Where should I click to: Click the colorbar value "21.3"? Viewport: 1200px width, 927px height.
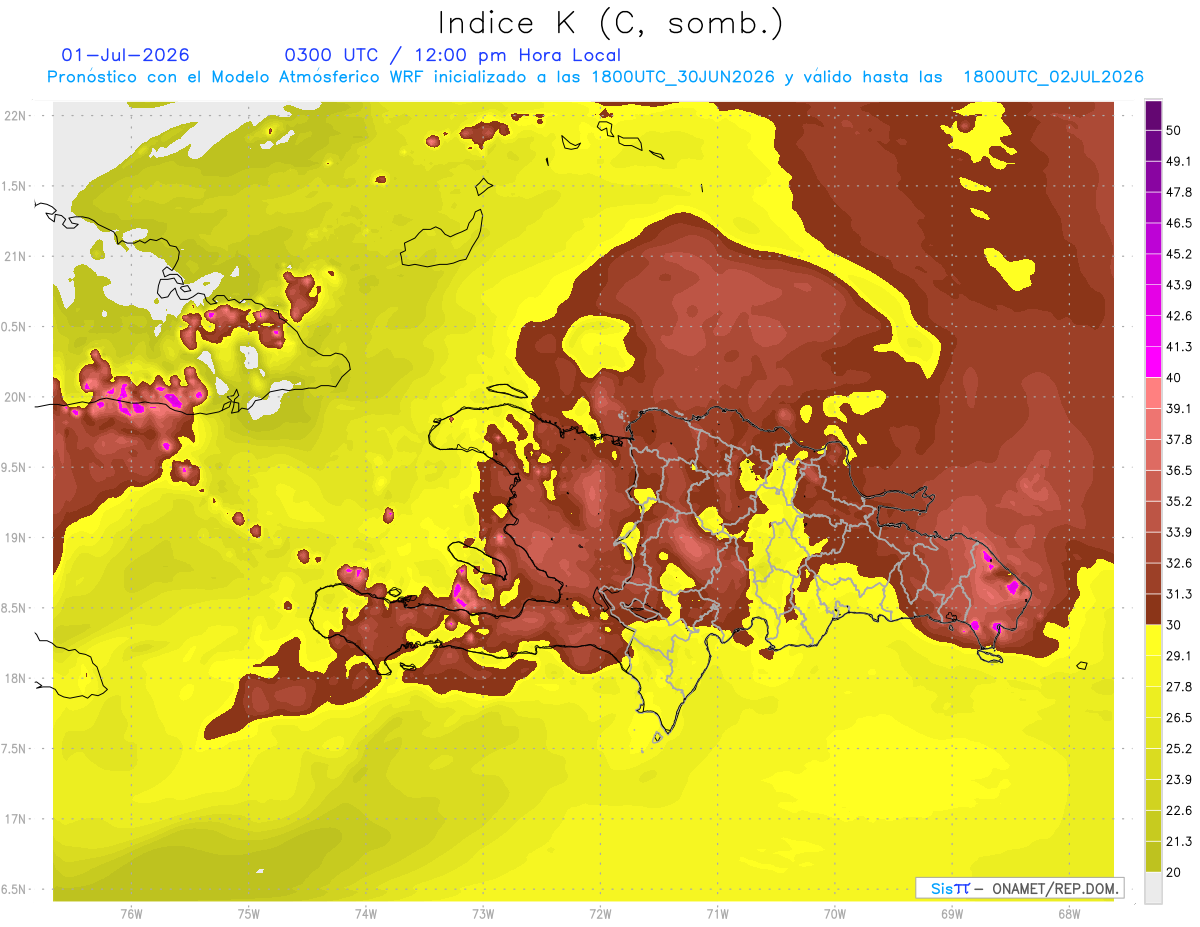(1178, 842)
